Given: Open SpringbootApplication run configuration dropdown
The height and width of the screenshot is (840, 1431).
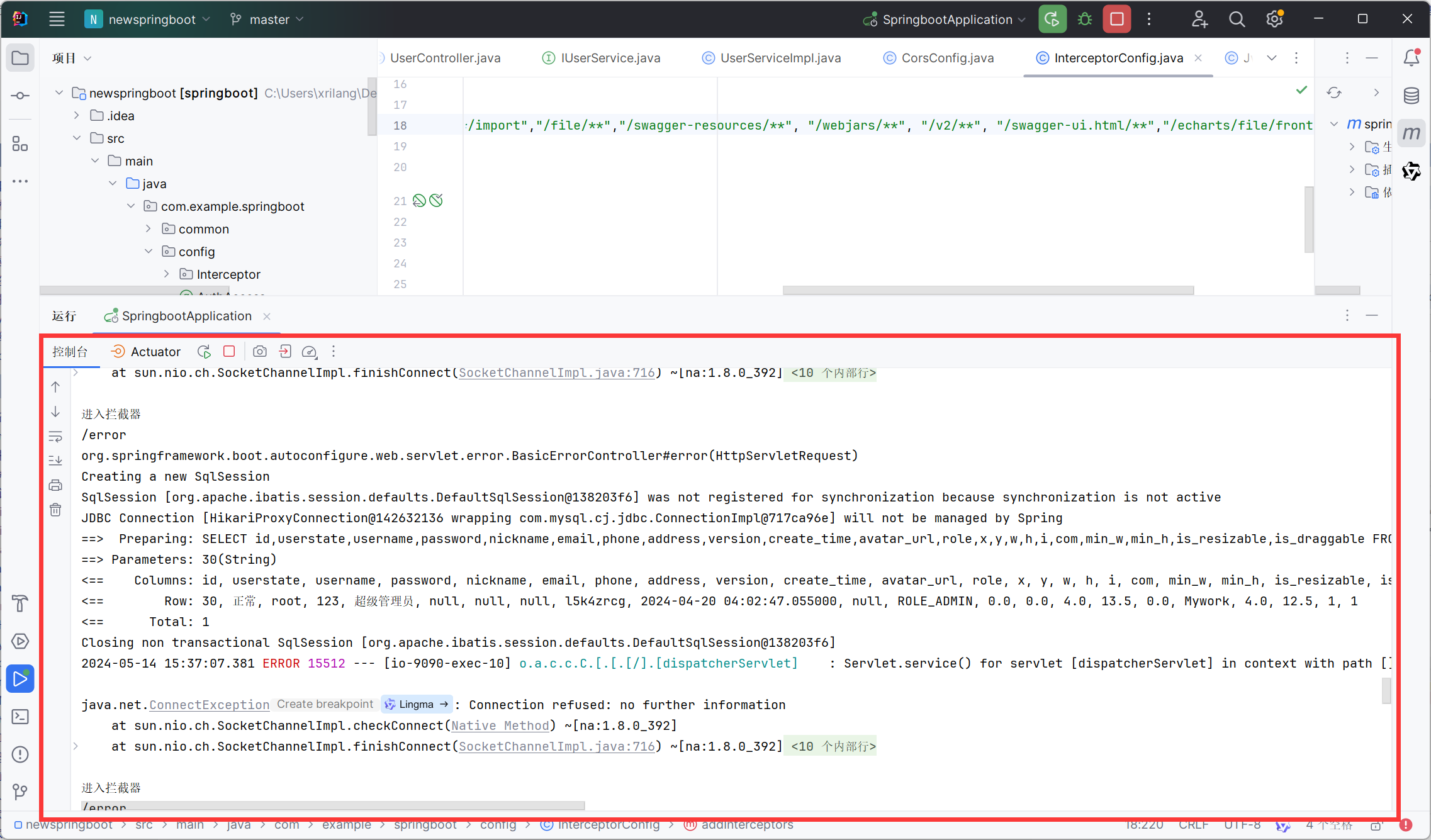Looking at the screenshot, I should 944,20.
